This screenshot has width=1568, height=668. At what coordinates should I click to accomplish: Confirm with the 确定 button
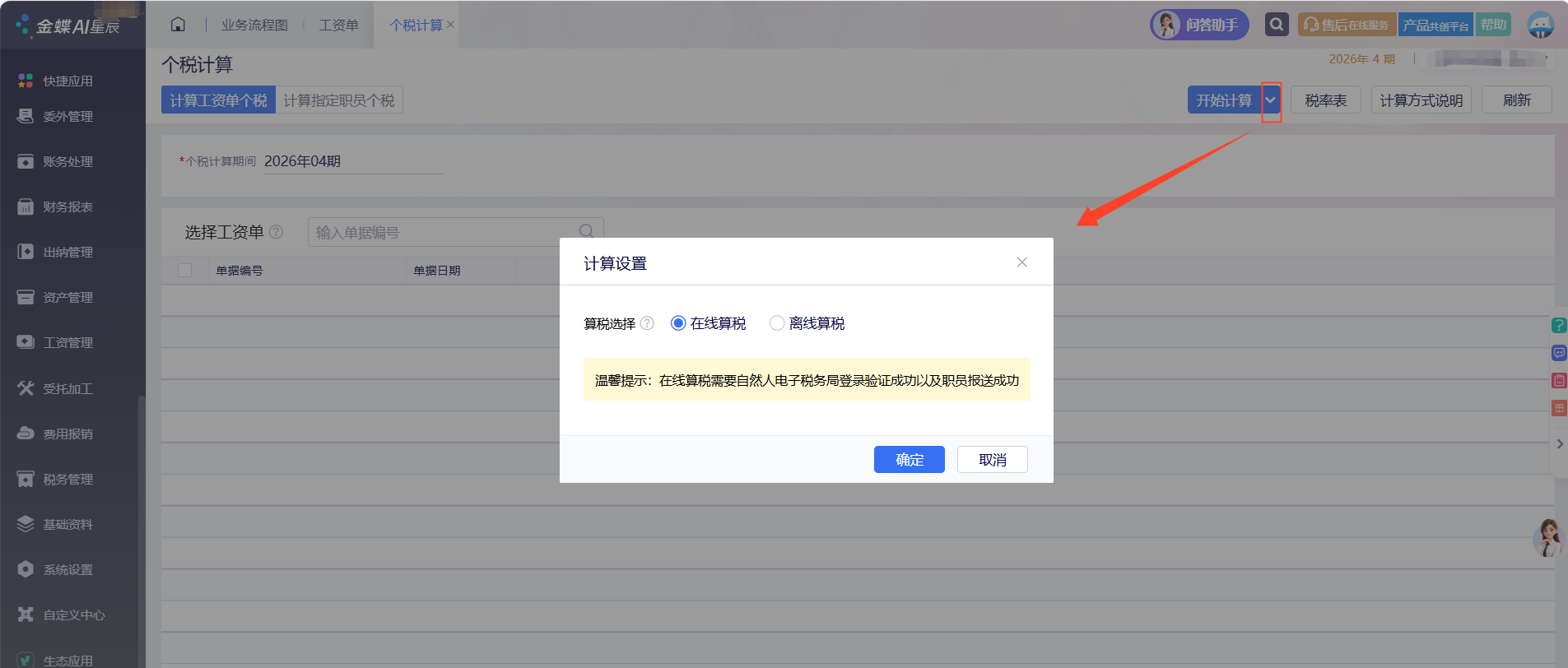pyautogui.click(x=910, y=460)
